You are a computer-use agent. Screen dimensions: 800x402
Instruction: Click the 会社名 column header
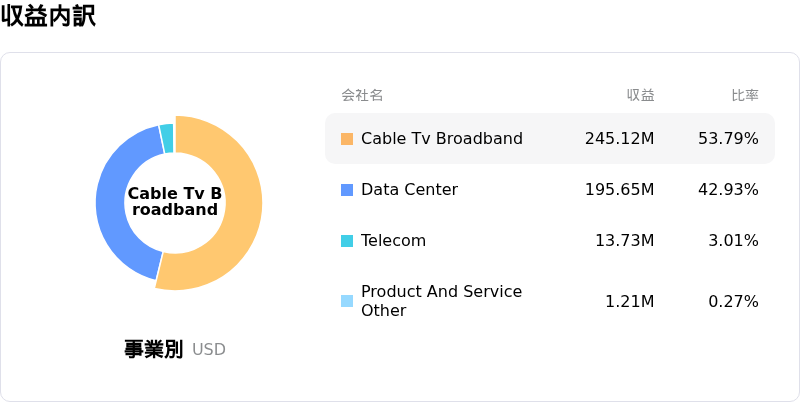click(362, 95)
